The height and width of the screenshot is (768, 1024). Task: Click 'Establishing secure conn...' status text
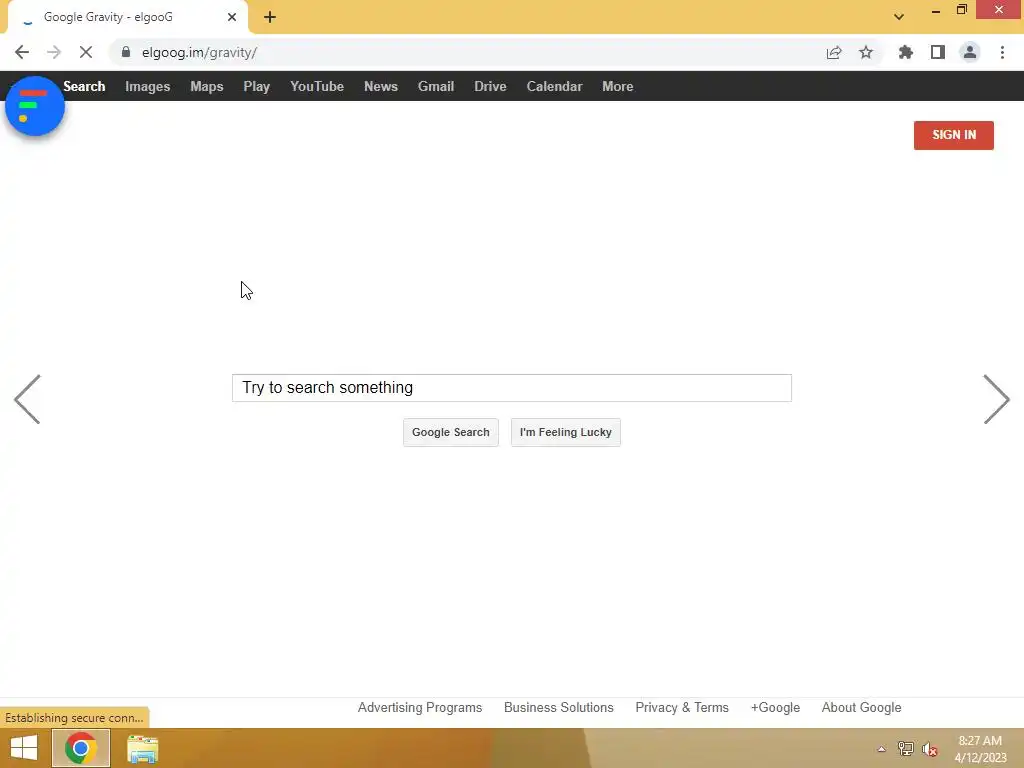coord(74,718)
